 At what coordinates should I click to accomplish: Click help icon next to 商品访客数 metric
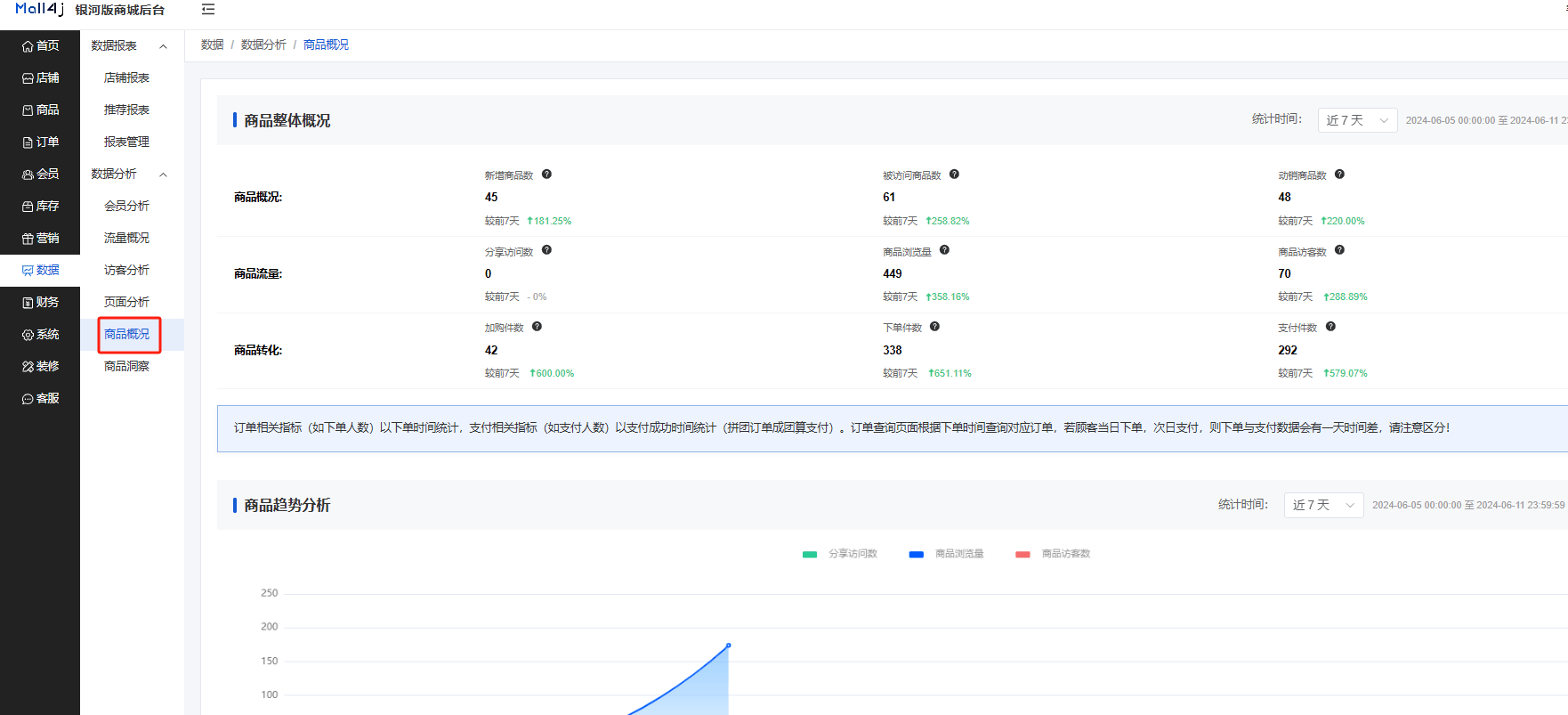(x=1339, y=250)
